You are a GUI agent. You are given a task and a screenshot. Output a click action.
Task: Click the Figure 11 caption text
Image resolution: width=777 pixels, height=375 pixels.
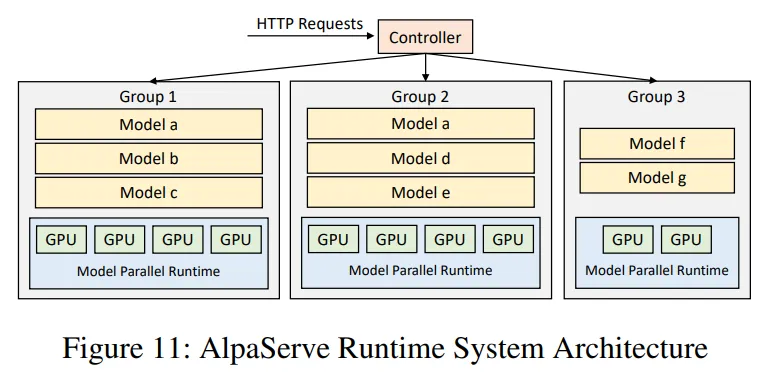pyautogui.click(x=385, y=348)
